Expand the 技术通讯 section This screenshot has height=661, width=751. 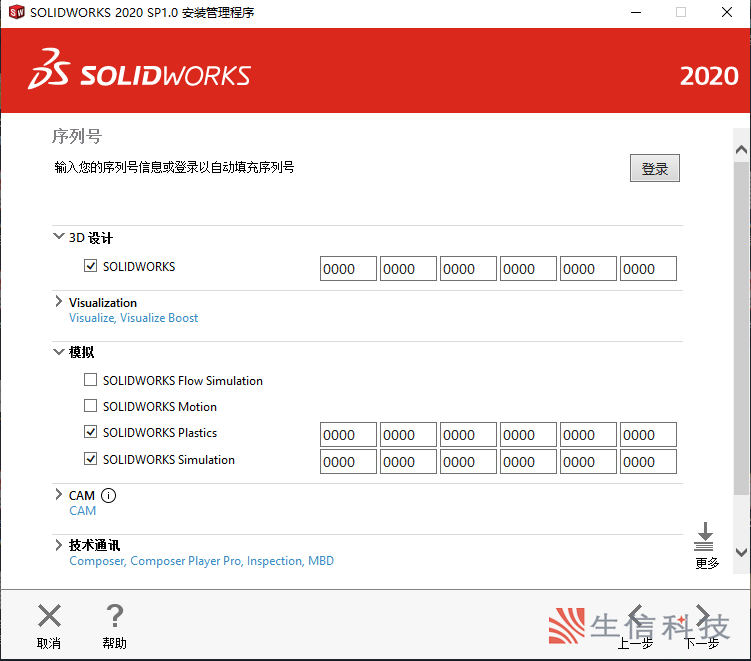point(58,545)
